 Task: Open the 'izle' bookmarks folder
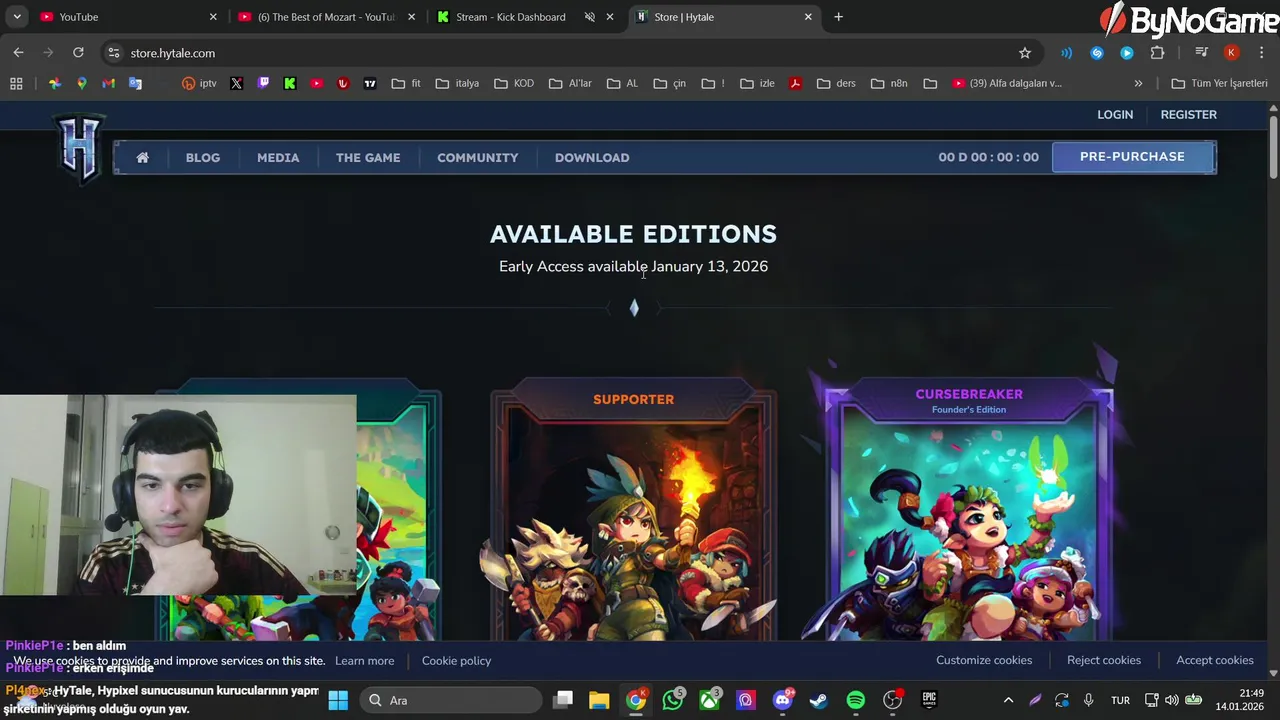757,83
